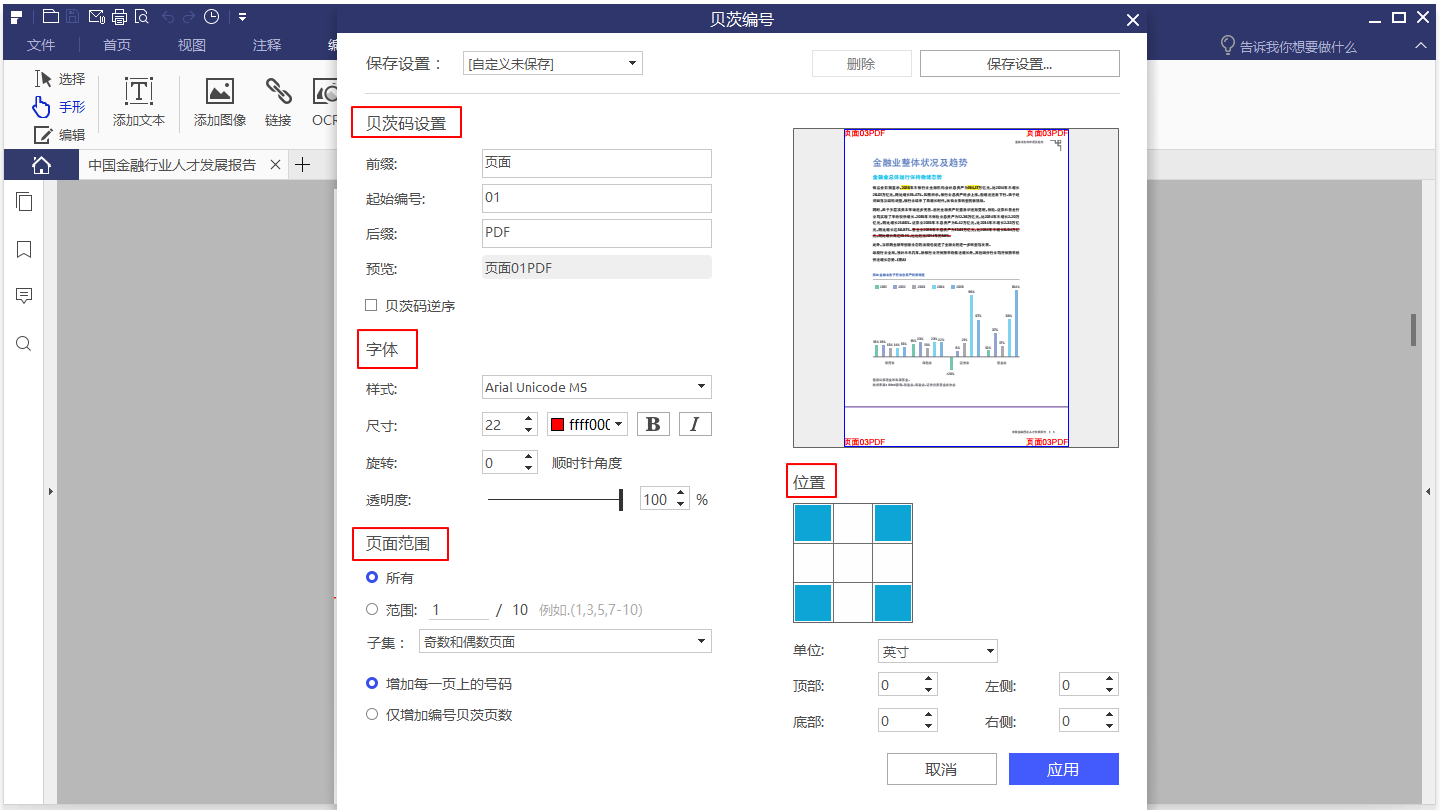Viewport: 1440px width, 810px height.
Task: Click the 后缀 suffix input field
Action: point(597,233)
